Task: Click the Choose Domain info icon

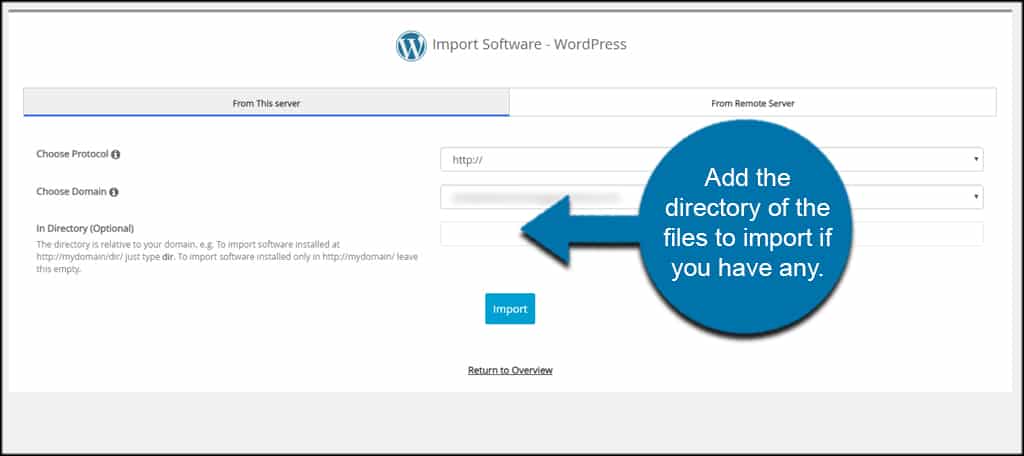Action: (x=114, y=193)
